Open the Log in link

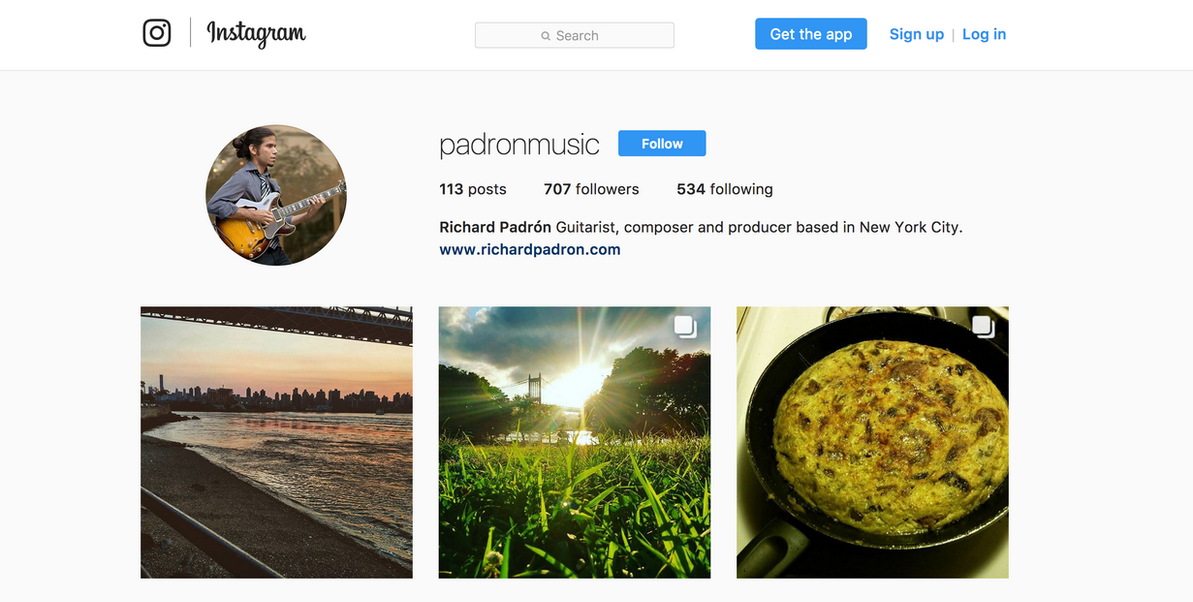(984, 34)
